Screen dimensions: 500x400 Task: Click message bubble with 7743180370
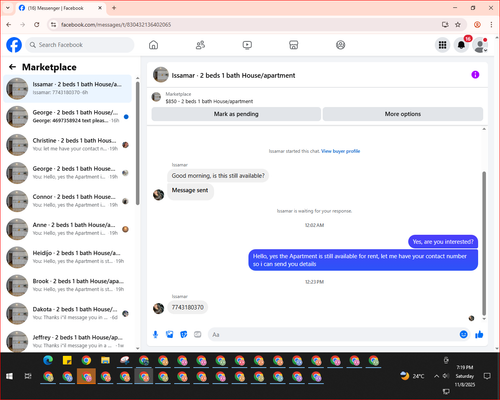(x=188, y=307)
